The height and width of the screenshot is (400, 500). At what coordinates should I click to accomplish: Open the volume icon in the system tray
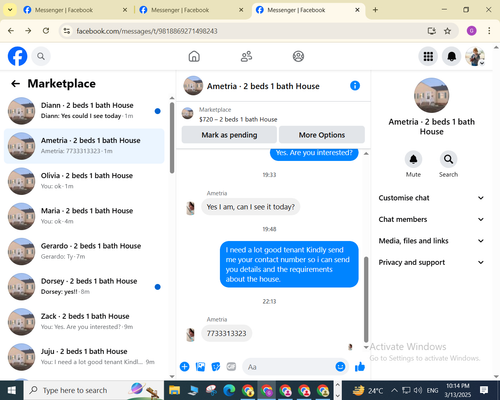coord(418,390)
